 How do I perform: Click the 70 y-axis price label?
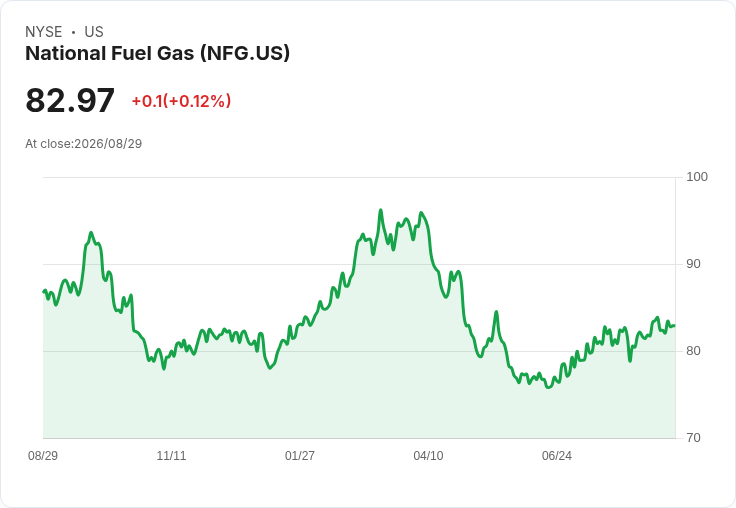pyautogui.click(x=693, y=438)
